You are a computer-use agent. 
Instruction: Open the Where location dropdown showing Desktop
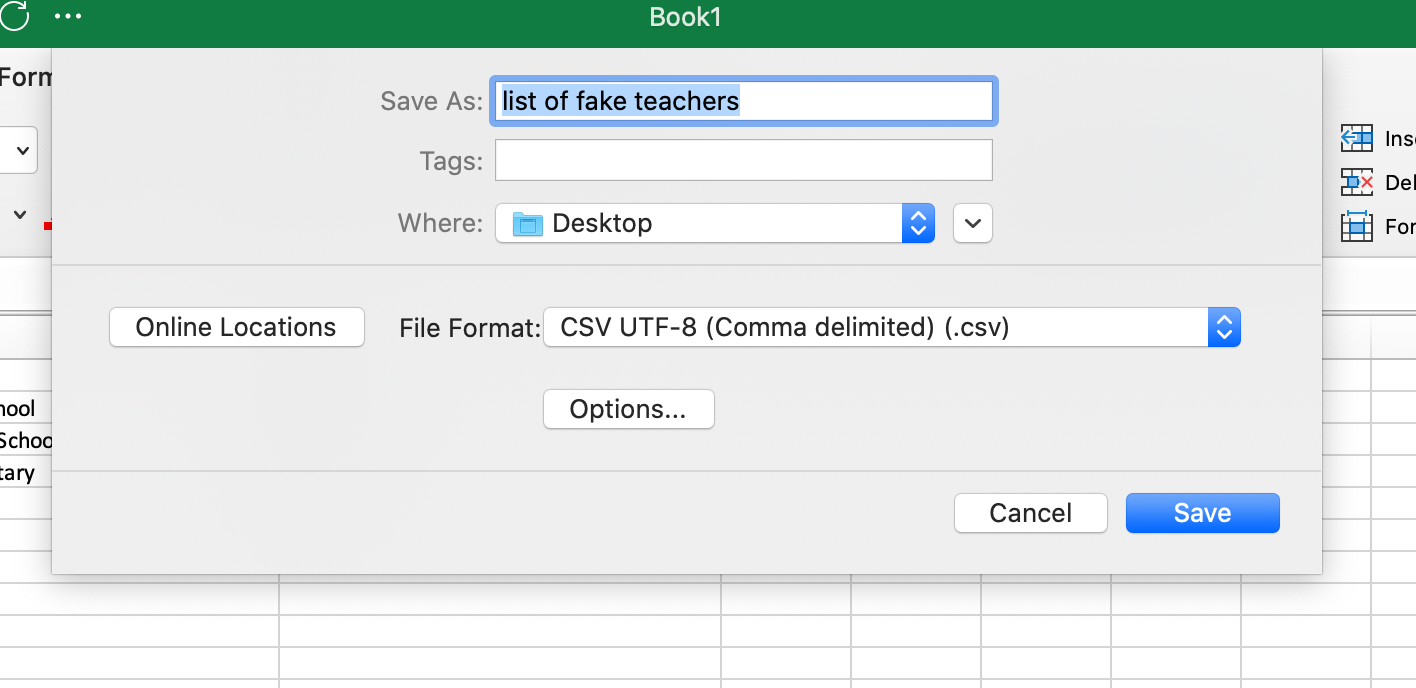tap(715, 223)
